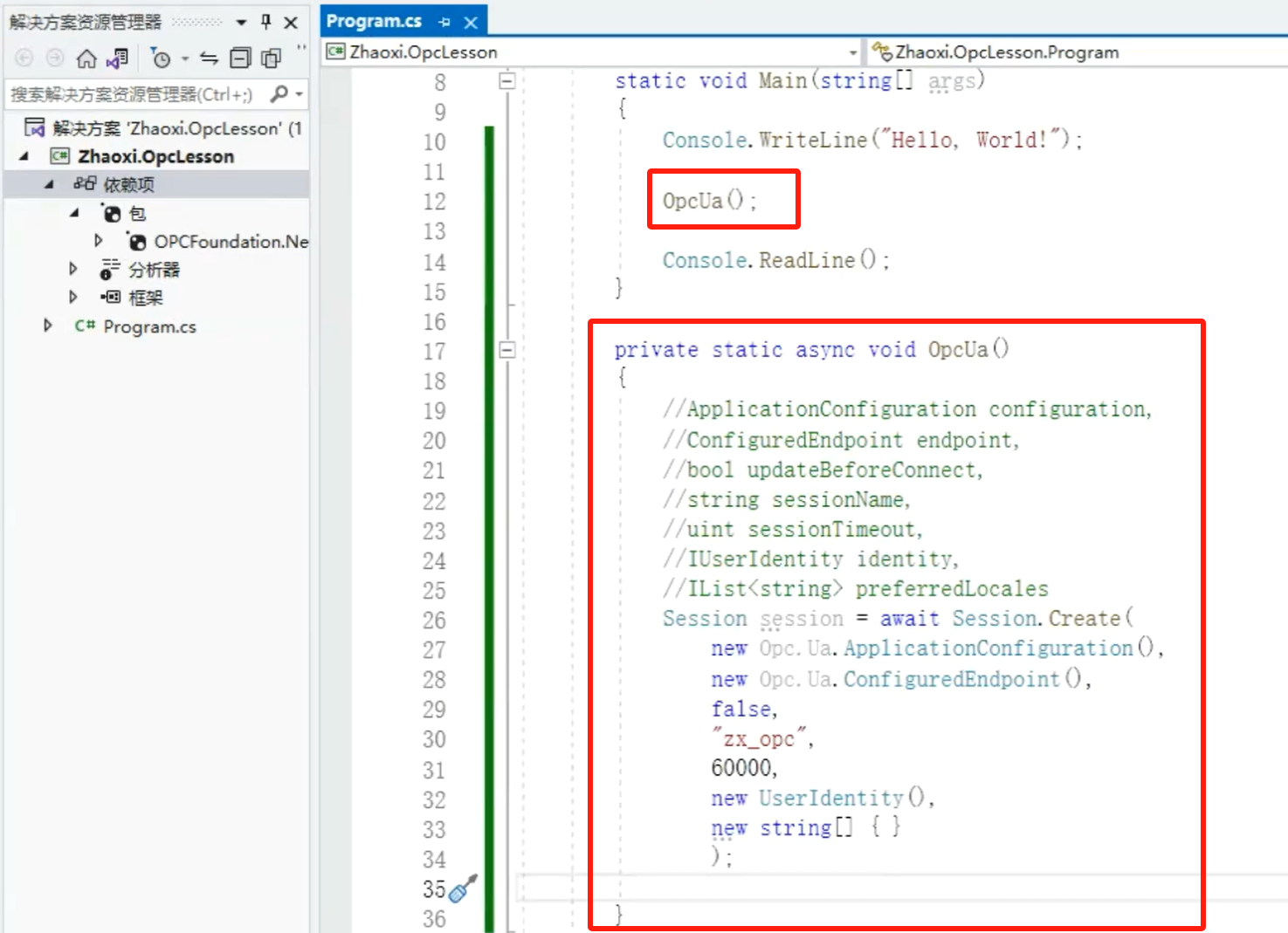1288x933 pixels.
Task: Expand the 分析器 tree node
Action: click(73, 269)
